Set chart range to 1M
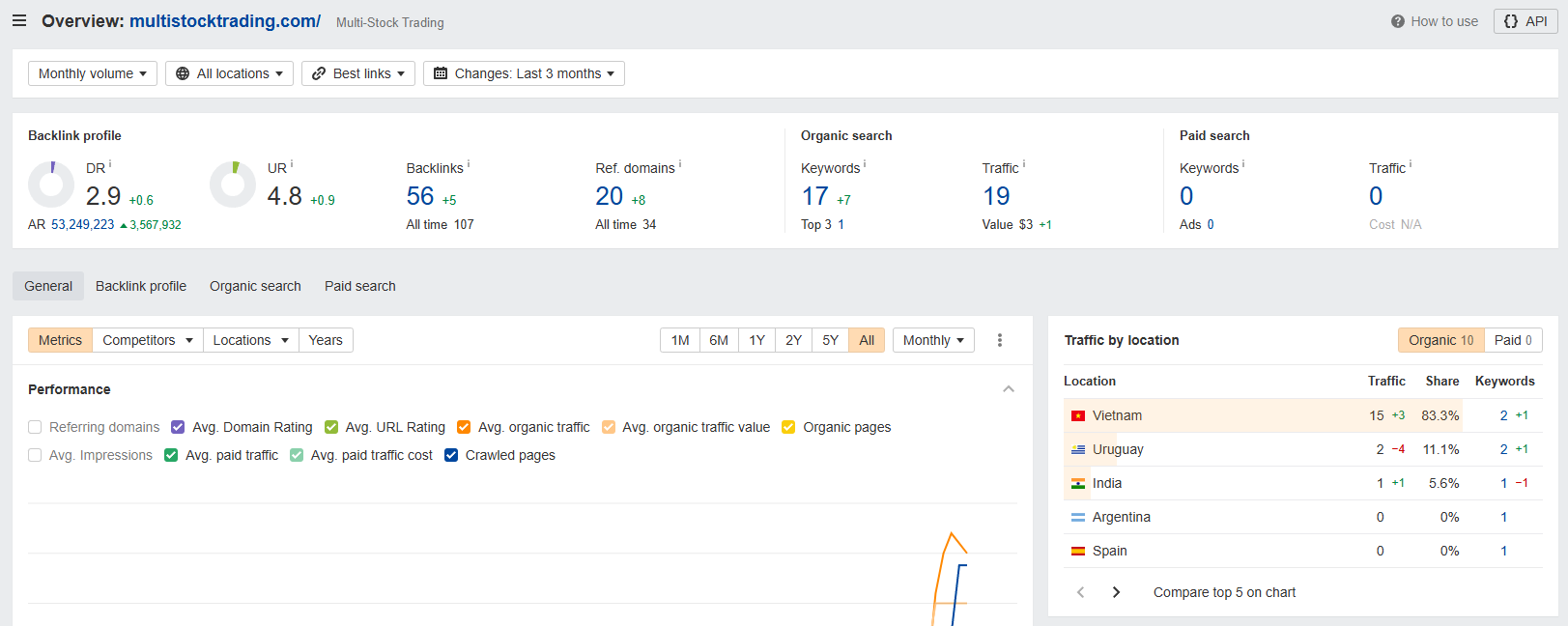1568x626 pixels. [680, 340]
